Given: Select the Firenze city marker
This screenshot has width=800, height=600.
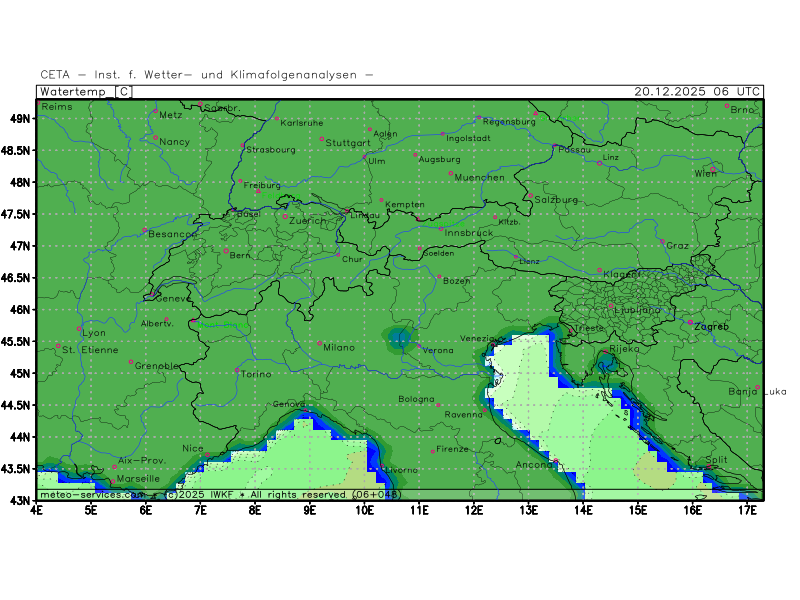Looking at the screenshot, I should [433, 451].
